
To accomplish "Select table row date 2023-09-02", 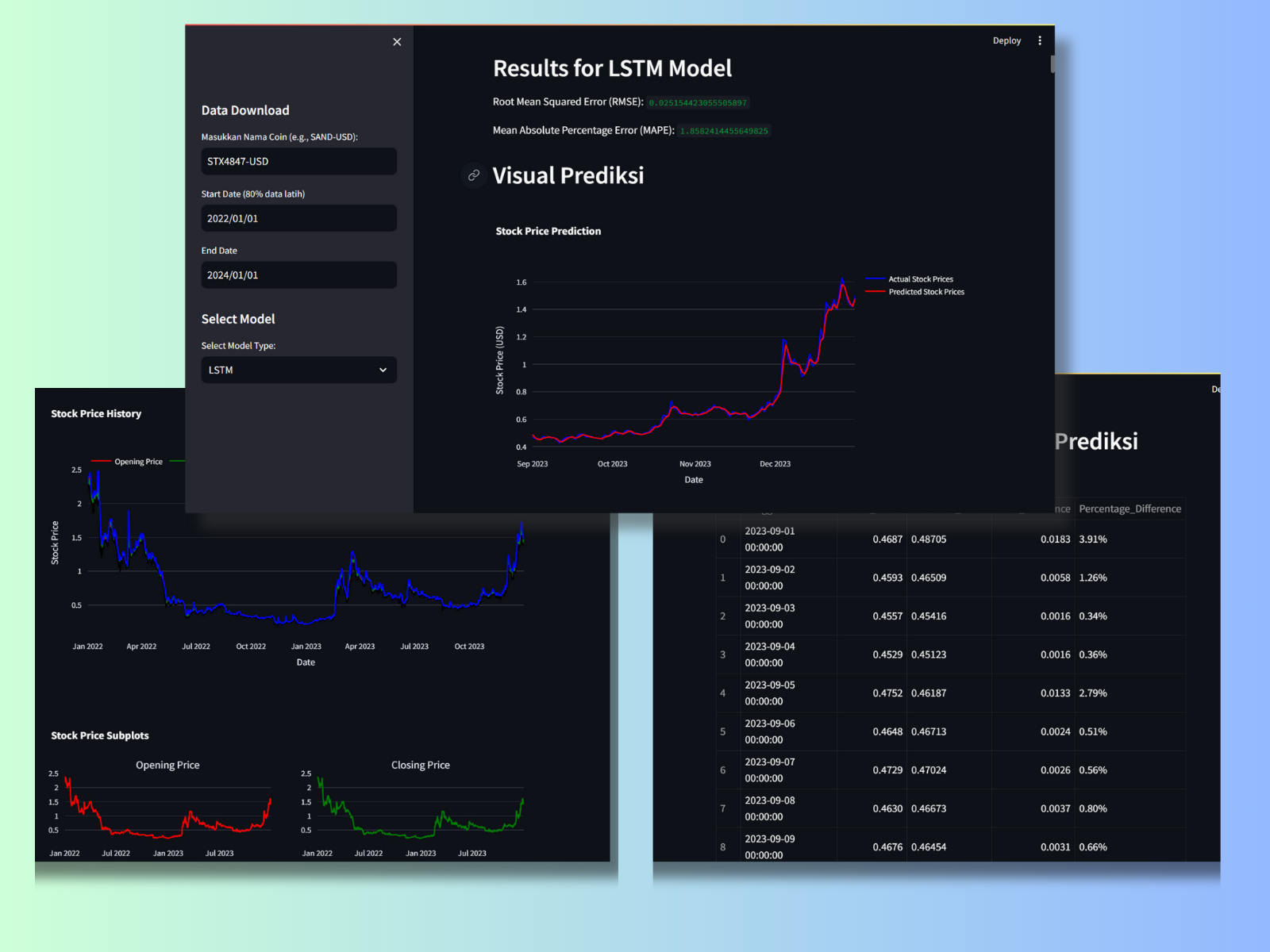I will 769,578.
